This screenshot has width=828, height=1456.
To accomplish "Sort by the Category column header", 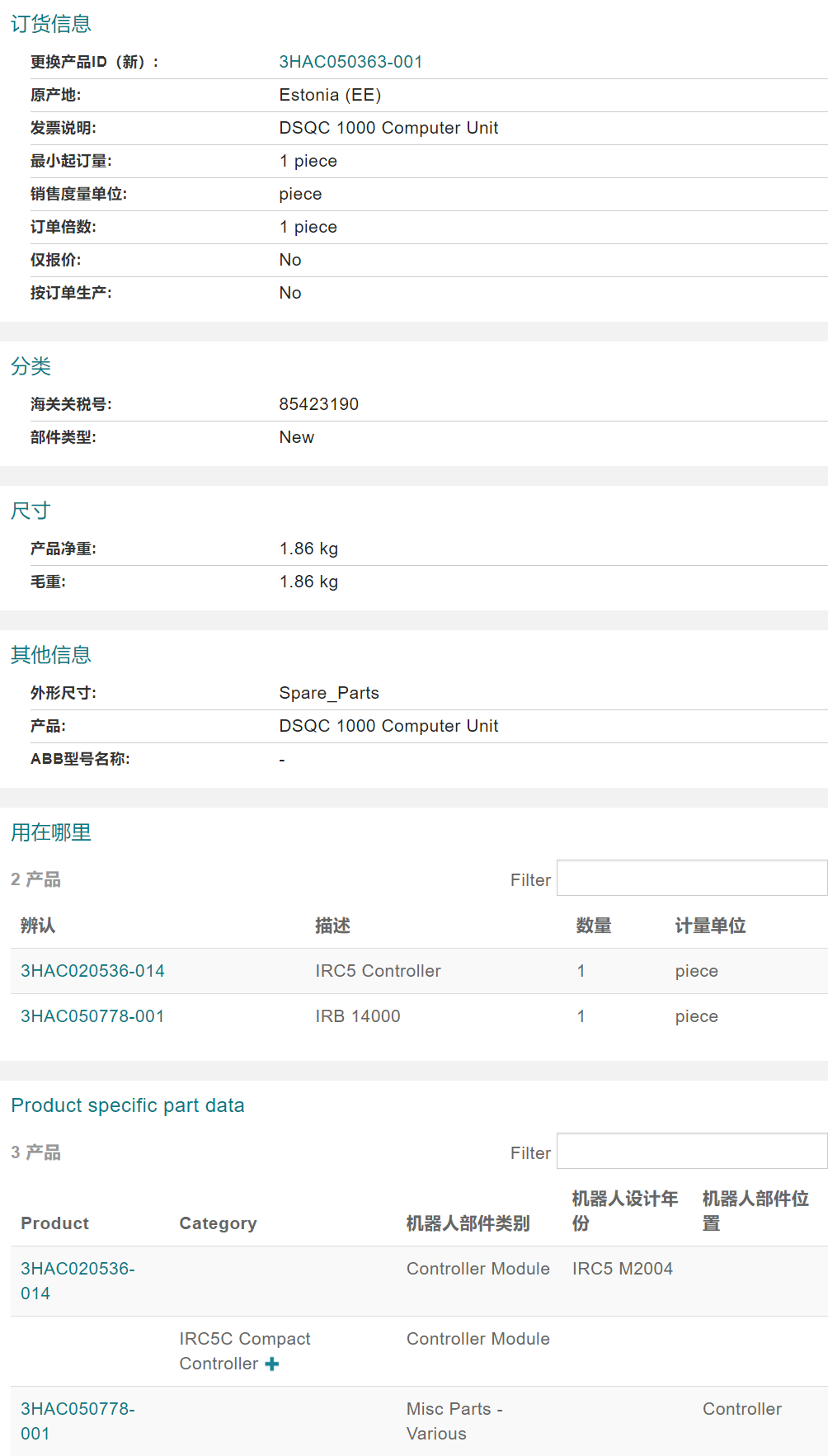I will [218, 1223].
